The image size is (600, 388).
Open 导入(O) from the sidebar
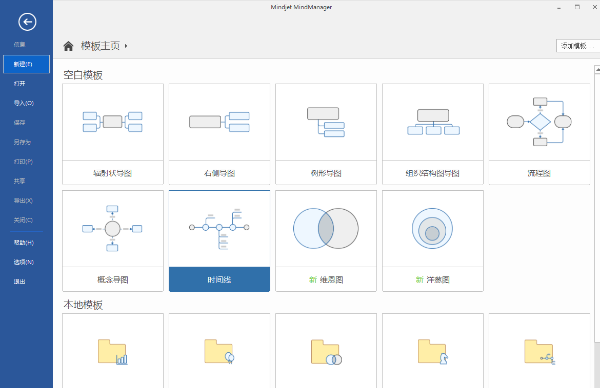24,103
